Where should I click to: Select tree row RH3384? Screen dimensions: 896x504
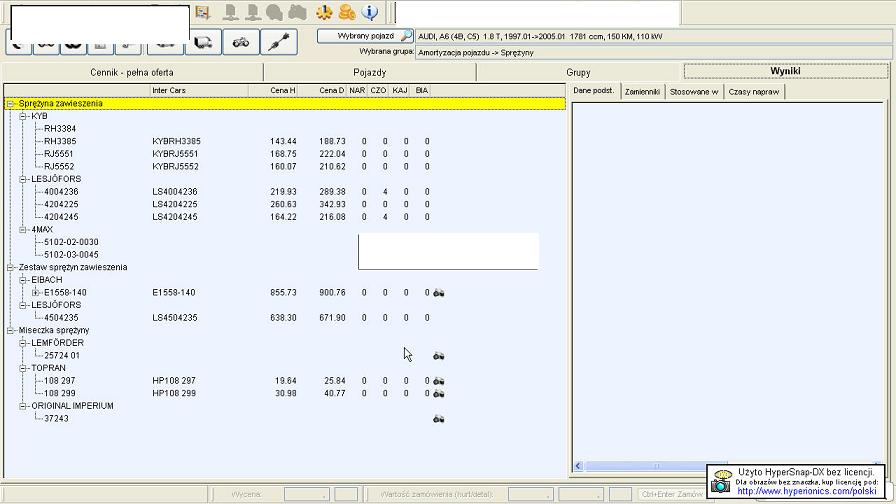tap(60, 129)
